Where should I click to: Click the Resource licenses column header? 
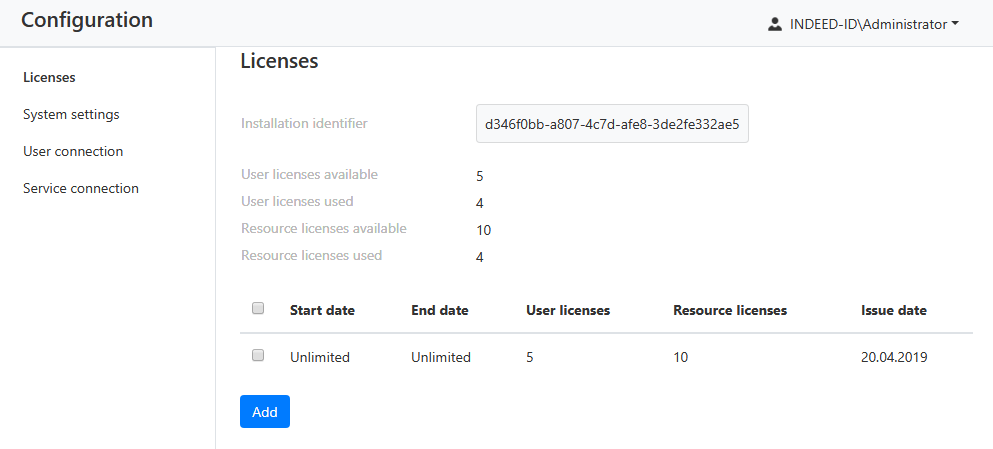[x=730, y=310]
